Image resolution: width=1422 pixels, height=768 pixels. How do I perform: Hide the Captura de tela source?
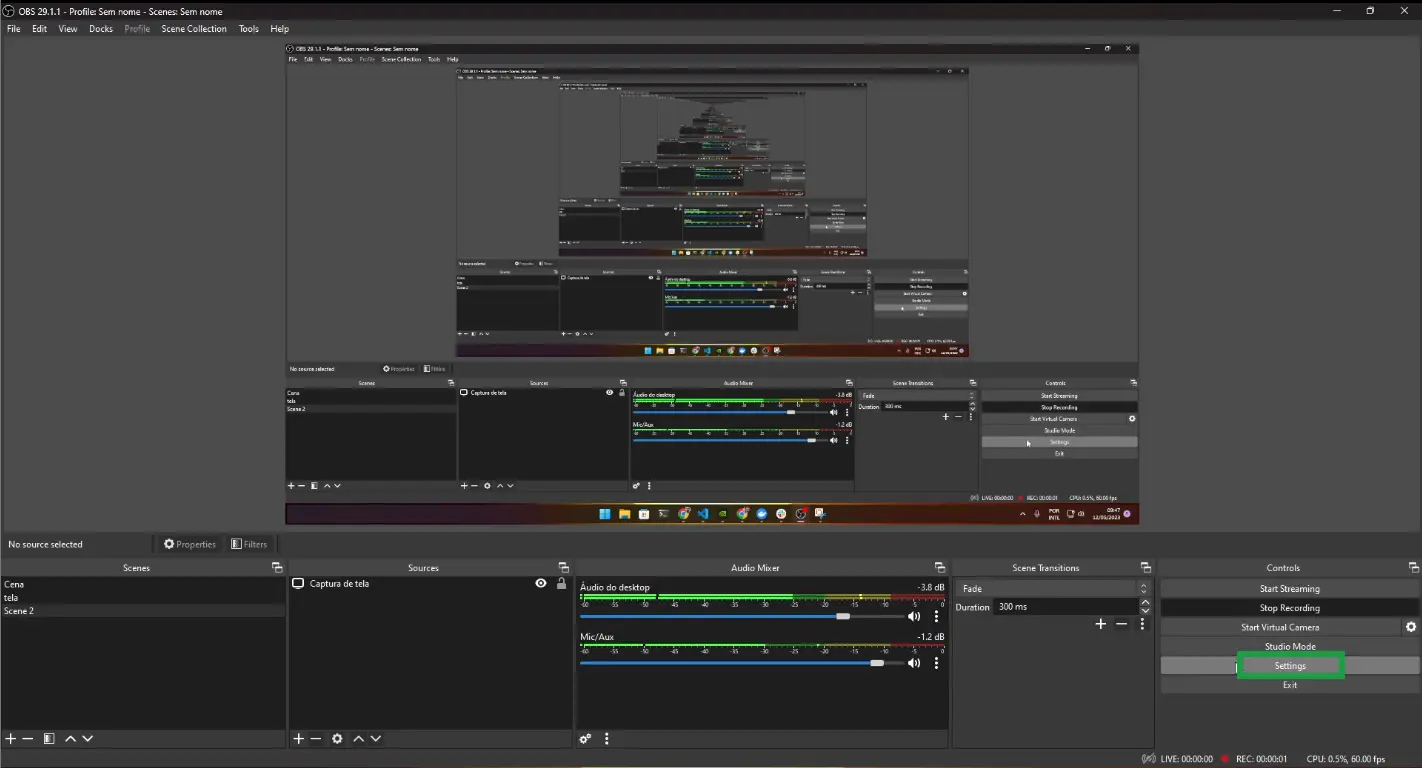pos(541,583)
